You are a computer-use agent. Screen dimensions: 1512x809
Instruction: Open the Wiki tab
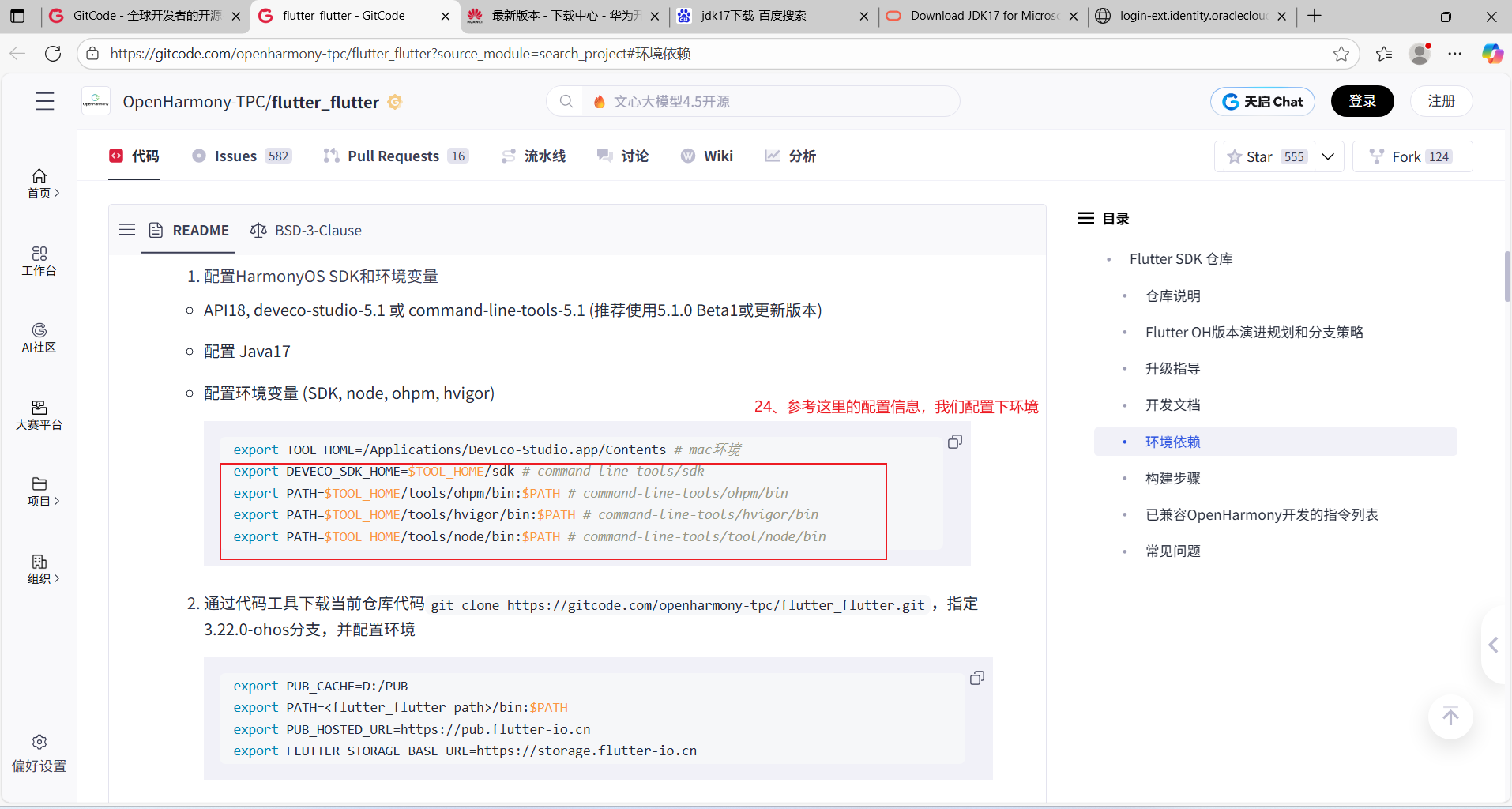coord(707,156)
